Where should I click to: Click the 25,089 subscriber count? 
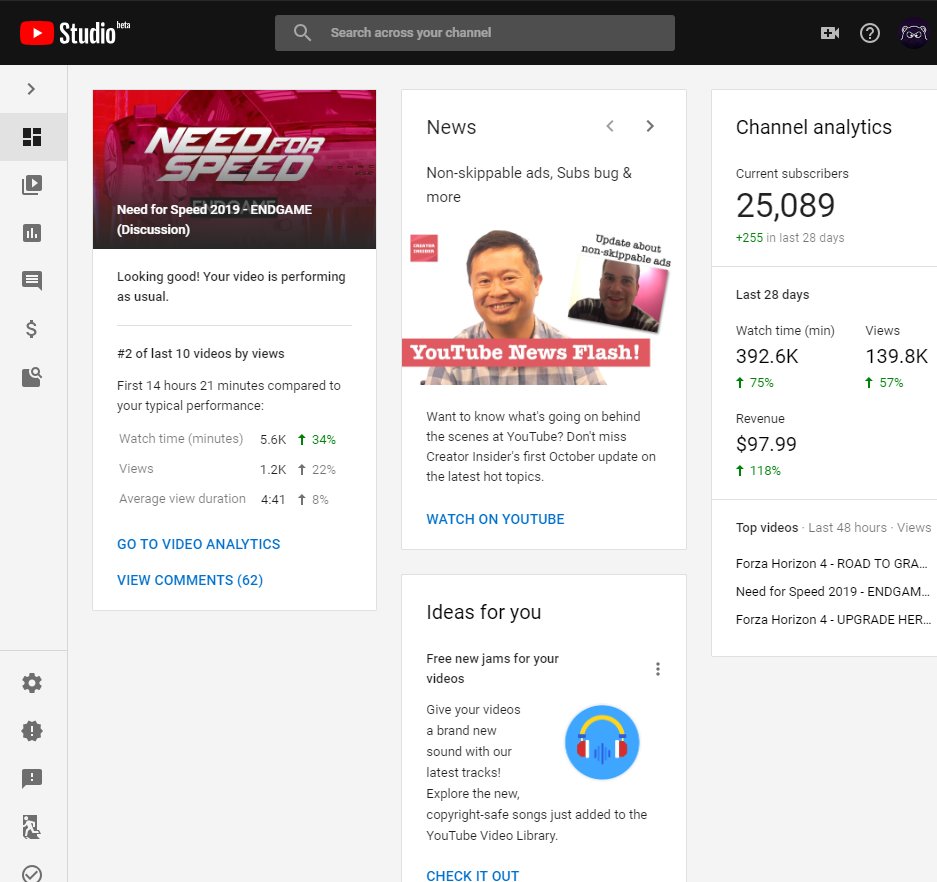click(785, 206)
